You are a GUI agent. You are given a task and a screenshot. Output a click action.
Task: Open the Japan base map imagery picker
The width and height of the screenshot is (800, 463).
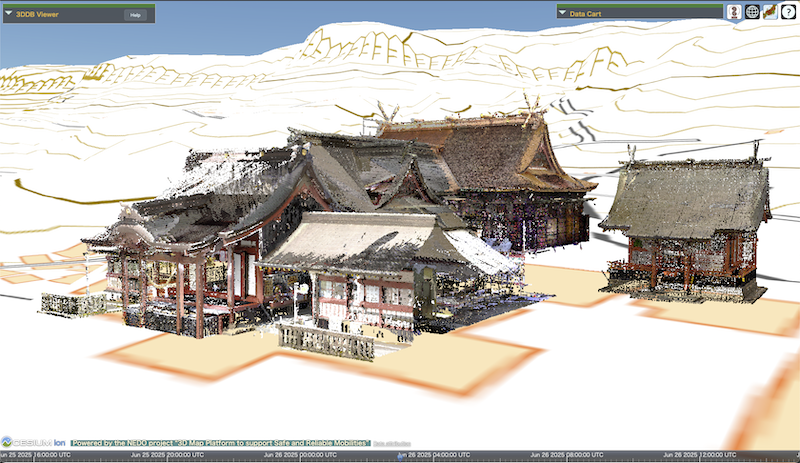pyautogui.click(x=770, y=12)
